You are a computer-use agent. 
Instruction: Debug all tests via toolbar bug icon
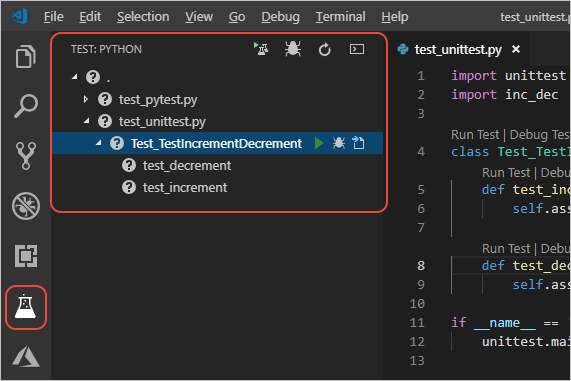coord(293,49)
